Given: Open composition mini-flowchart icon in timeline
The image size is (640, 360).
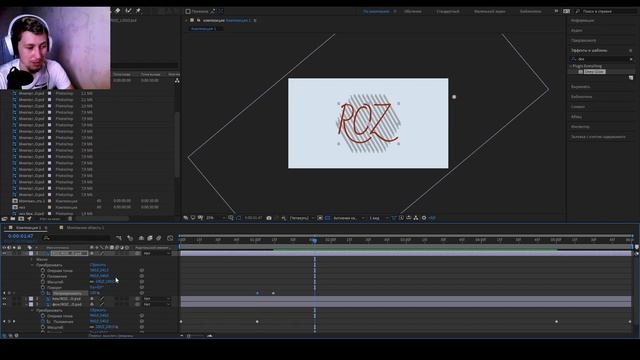Looking at the screenshot, I should click(119, 238).
